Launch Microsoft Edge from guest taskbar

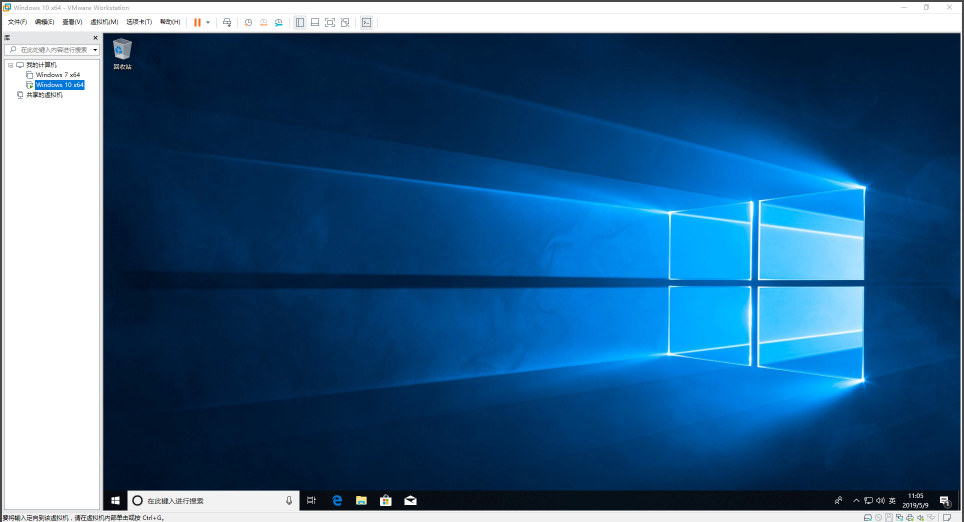click(337, 500)
